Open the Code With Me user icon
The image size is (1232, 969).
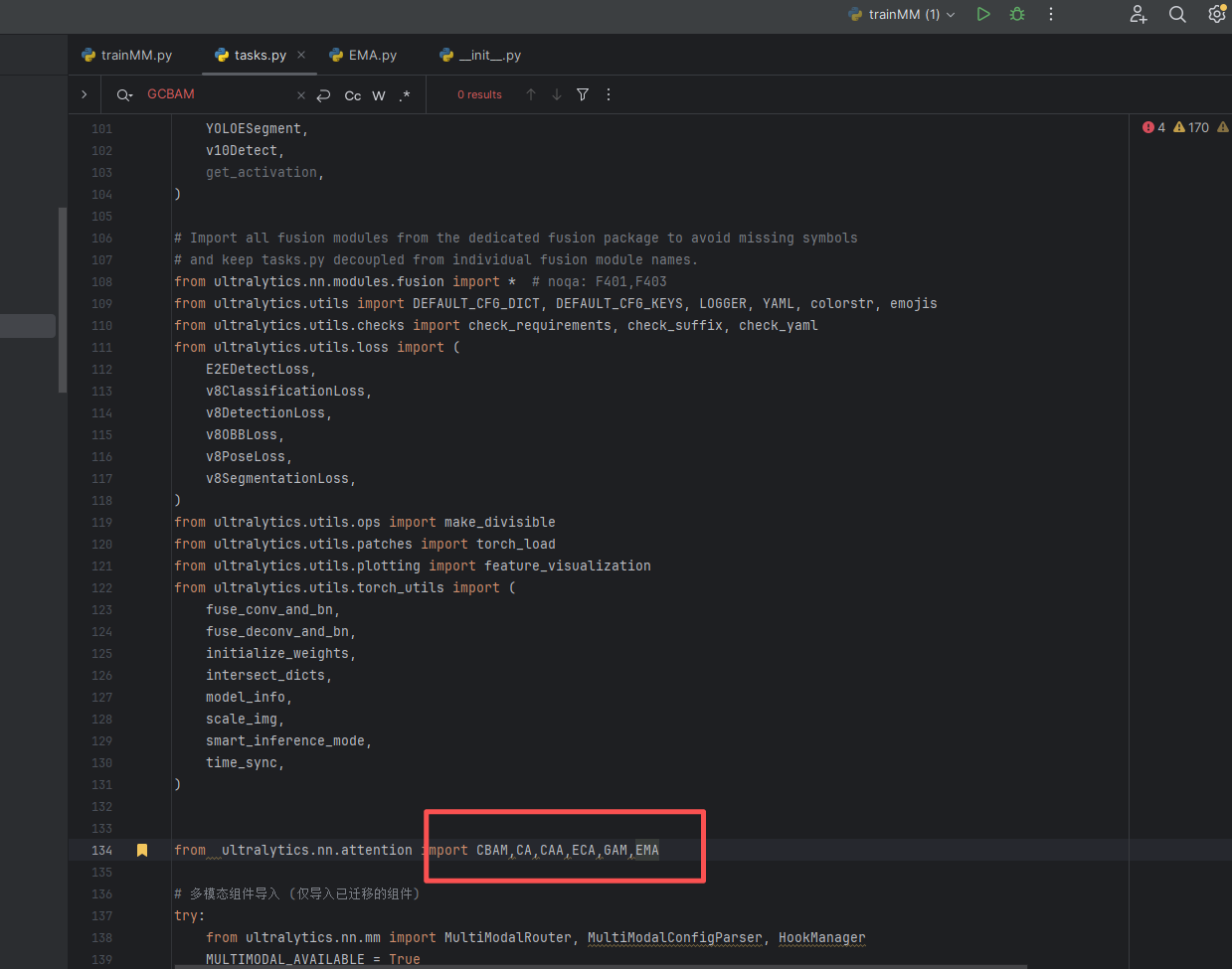(1139, 14)
